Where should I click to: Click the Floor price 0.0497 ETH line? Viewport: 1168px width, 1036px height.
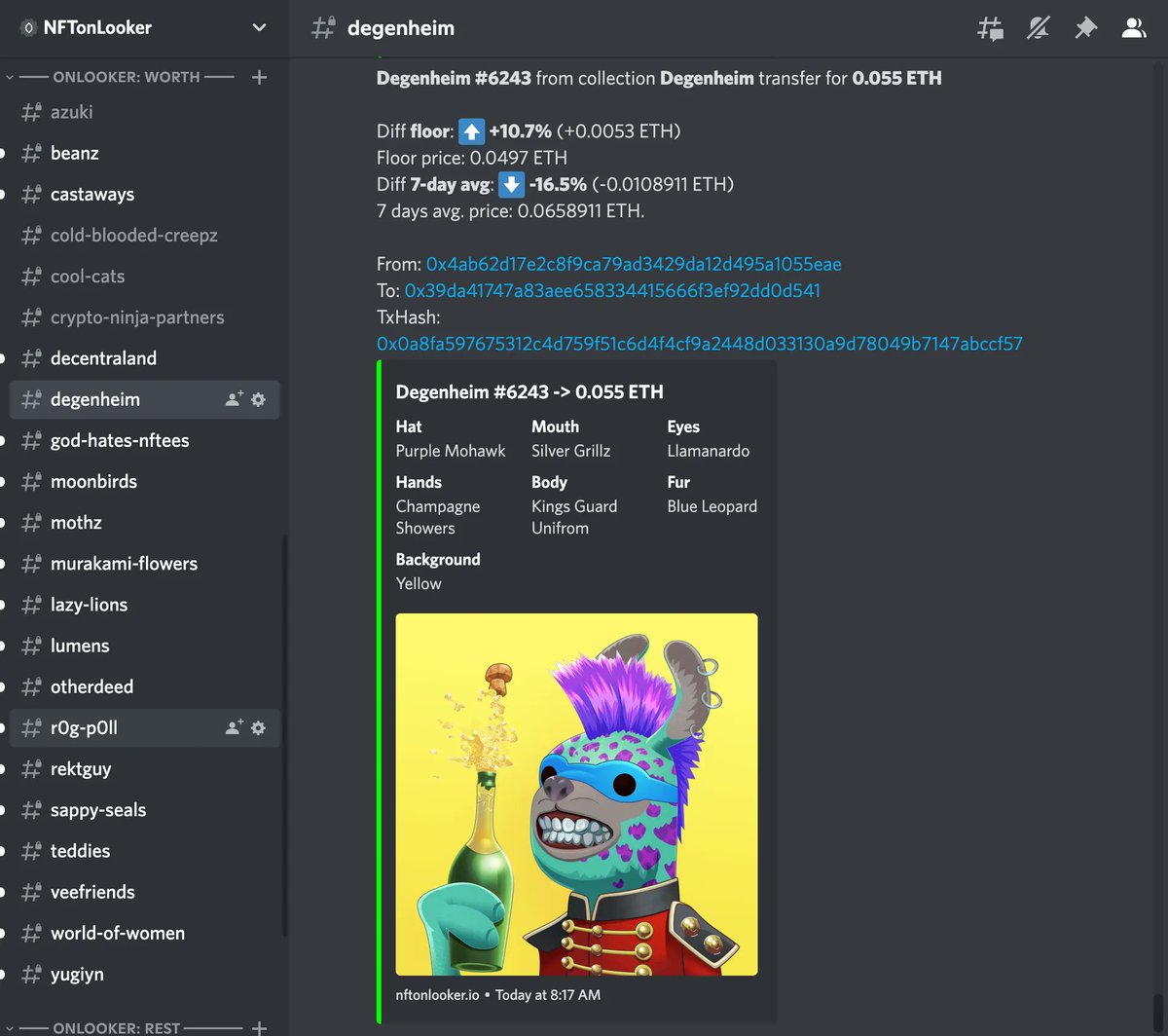pos(472,158)
